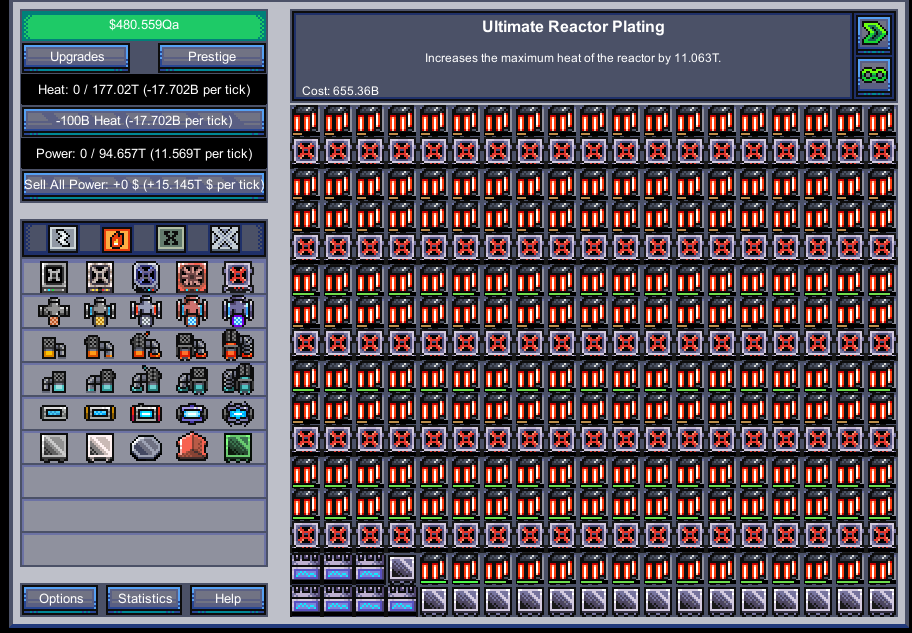Switch to the green X parts tab
Viewport: 912px width, 633px height.
click(x=170, y=239)
